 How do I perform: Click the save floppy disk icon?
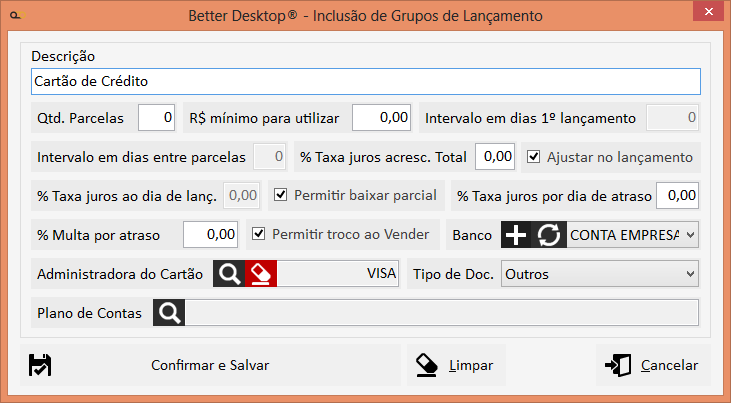click(x=40, y=365)
